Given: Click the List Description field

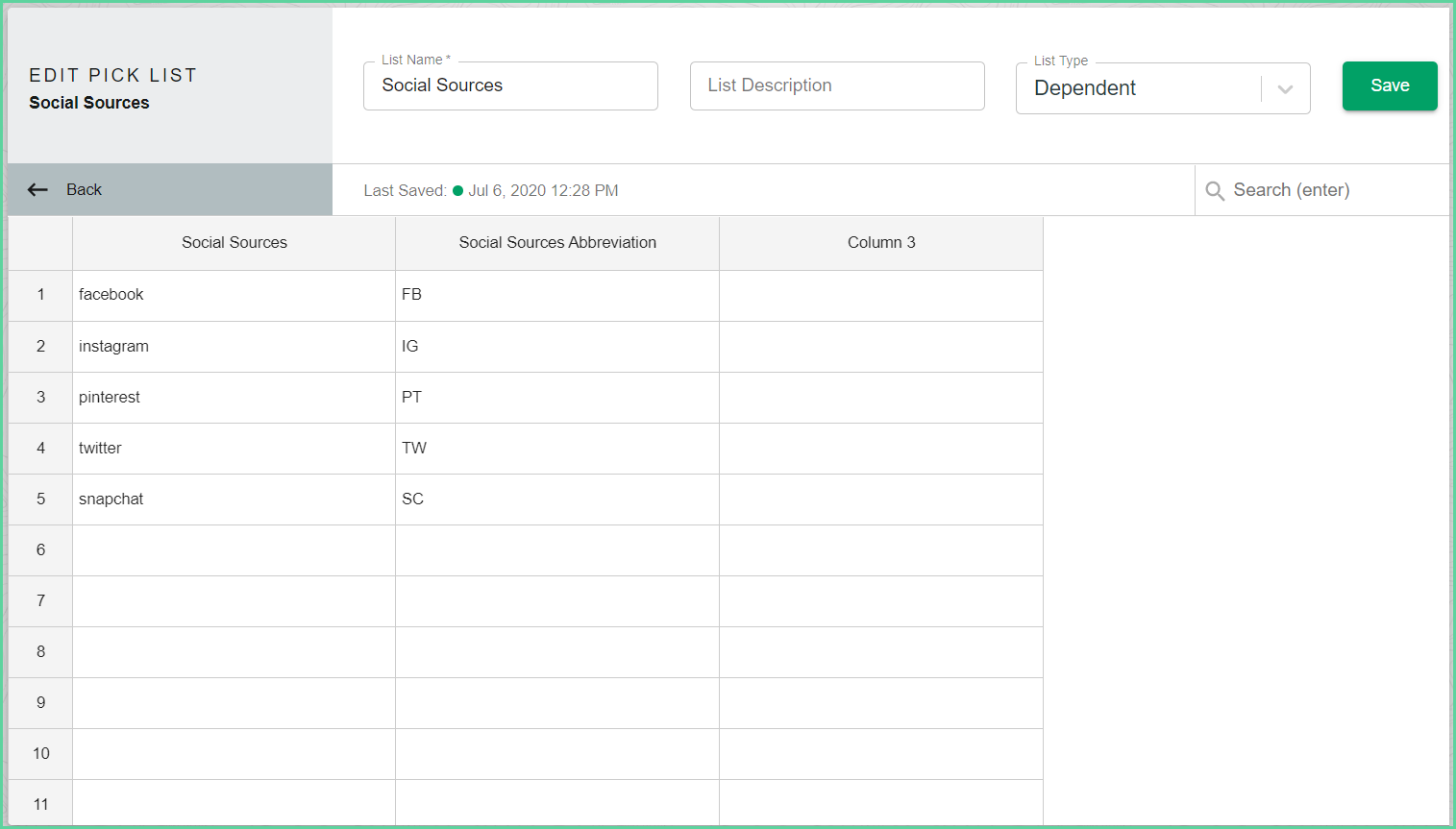Looking at the screenshot, I should pos(837,85).
